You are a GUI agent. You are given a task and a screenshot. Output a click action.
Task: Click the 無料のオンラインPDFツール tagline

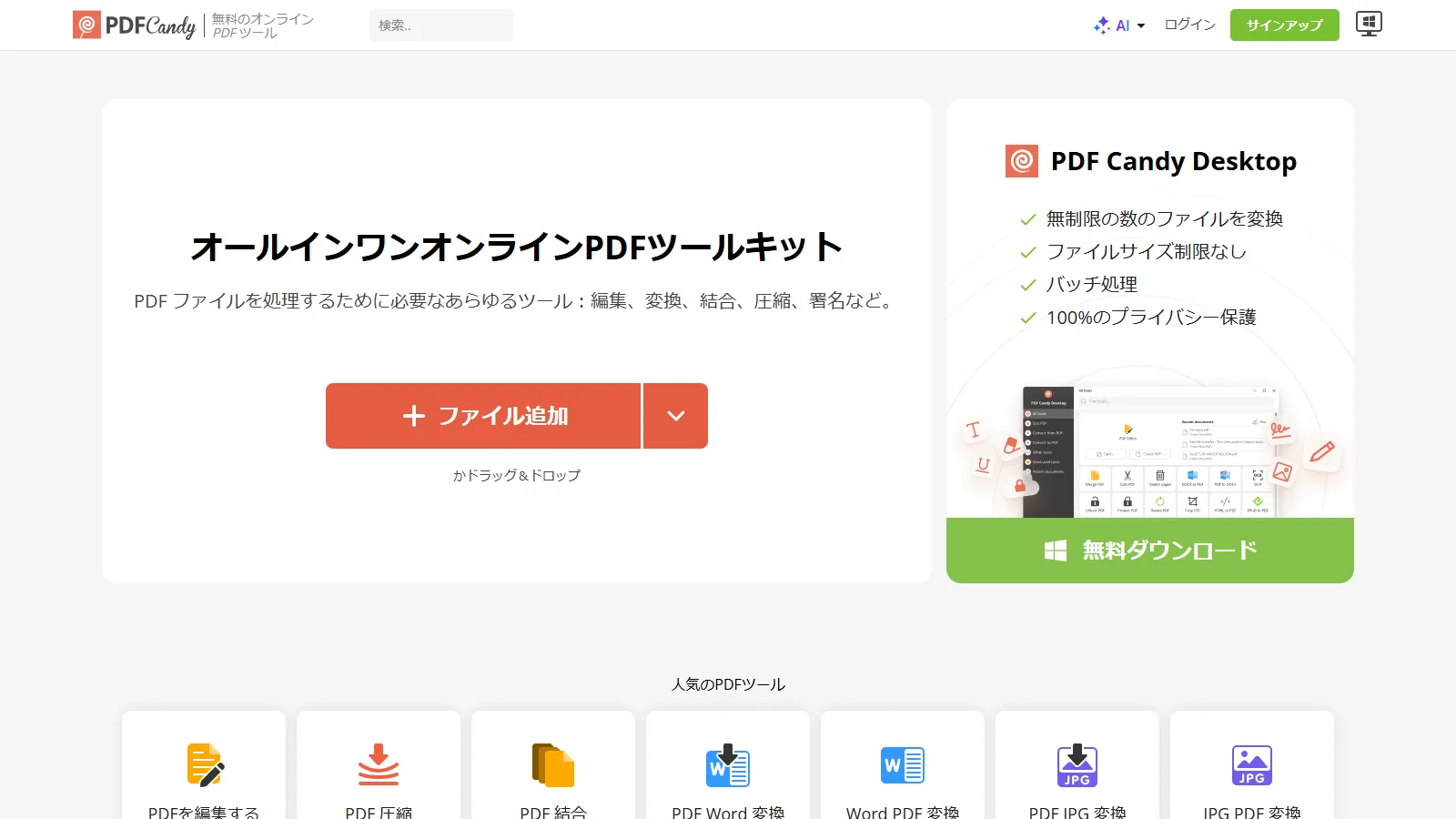[263, 25]
